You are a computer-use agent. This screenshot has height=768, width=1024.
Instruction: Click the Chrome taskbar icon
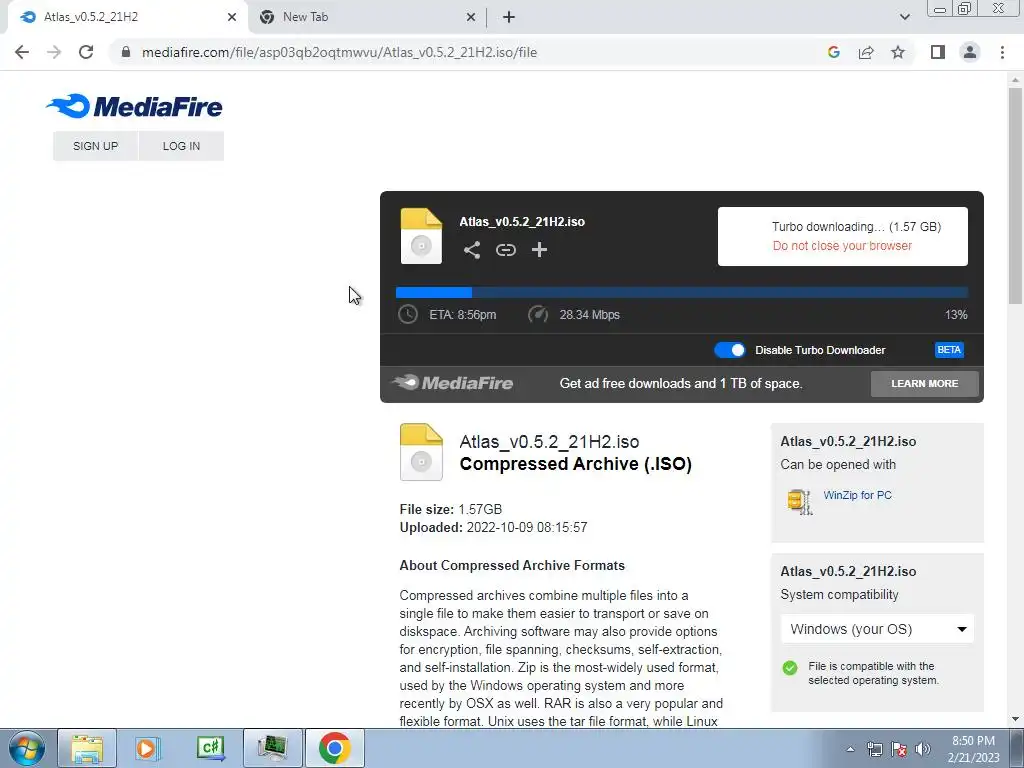[334, 748]
